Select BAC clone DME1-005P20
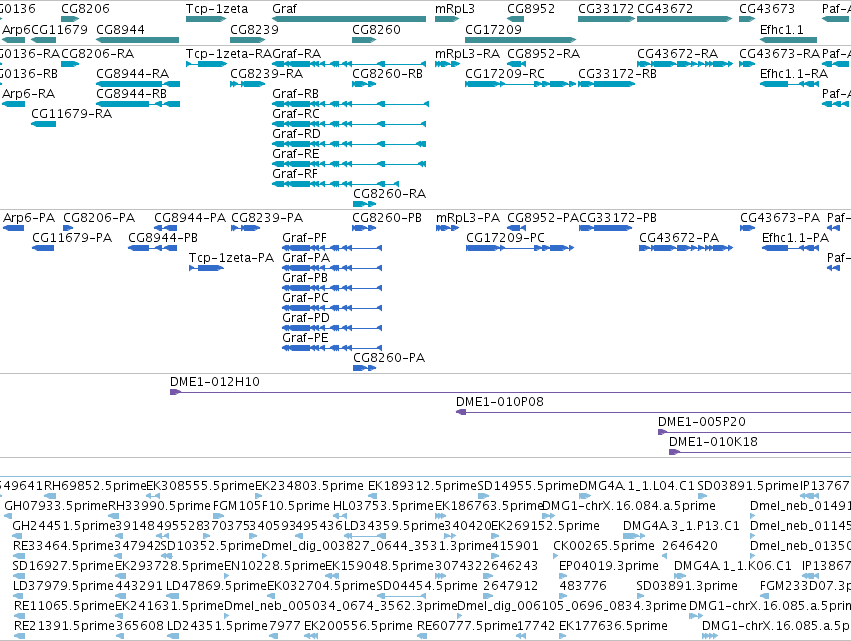851x641 pixels. pyautogui.click(x=754, y=432)
